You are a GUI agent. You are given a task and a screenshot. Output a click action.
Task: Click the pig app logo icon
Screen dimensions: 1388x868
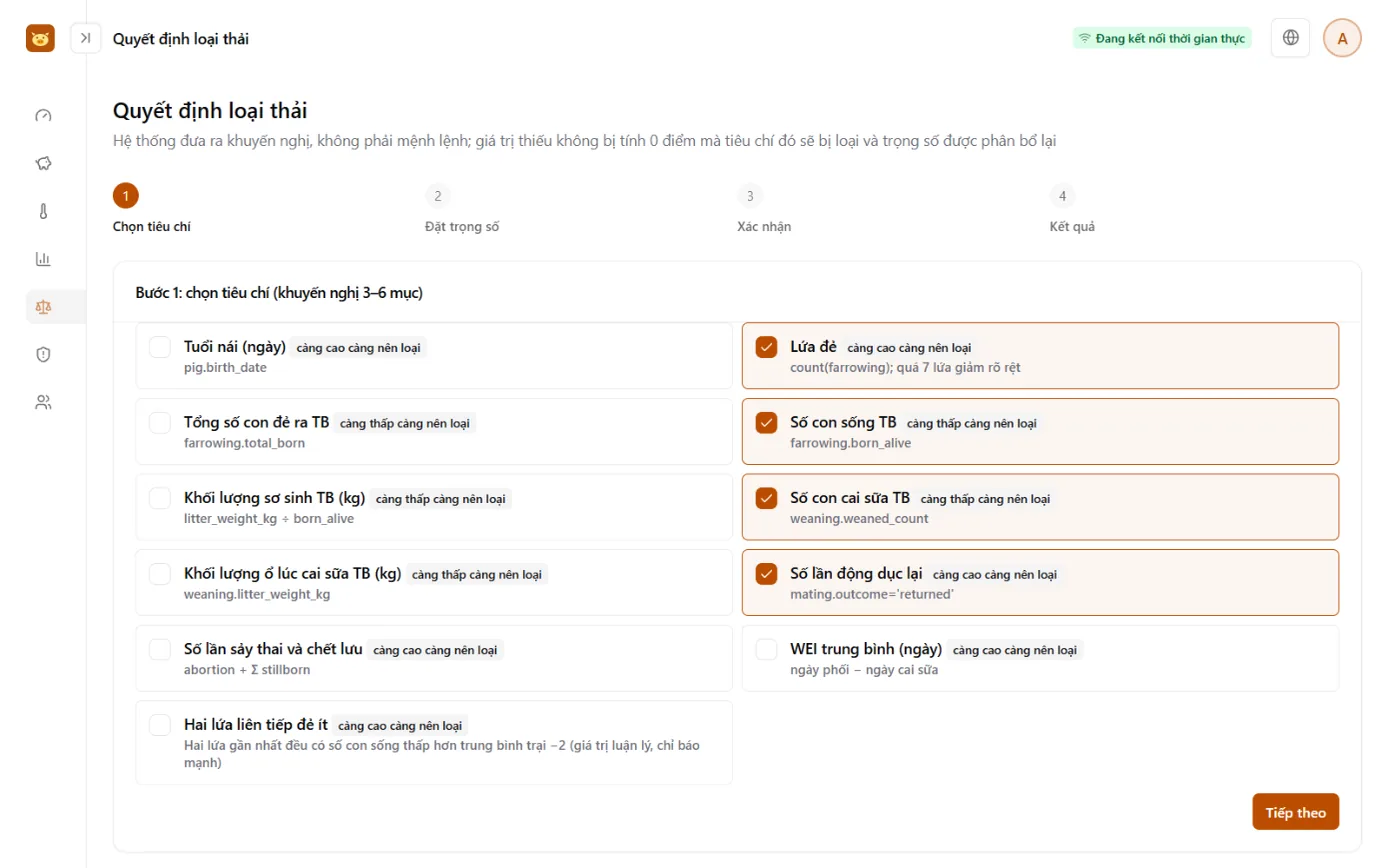click(x=40, y=38)
